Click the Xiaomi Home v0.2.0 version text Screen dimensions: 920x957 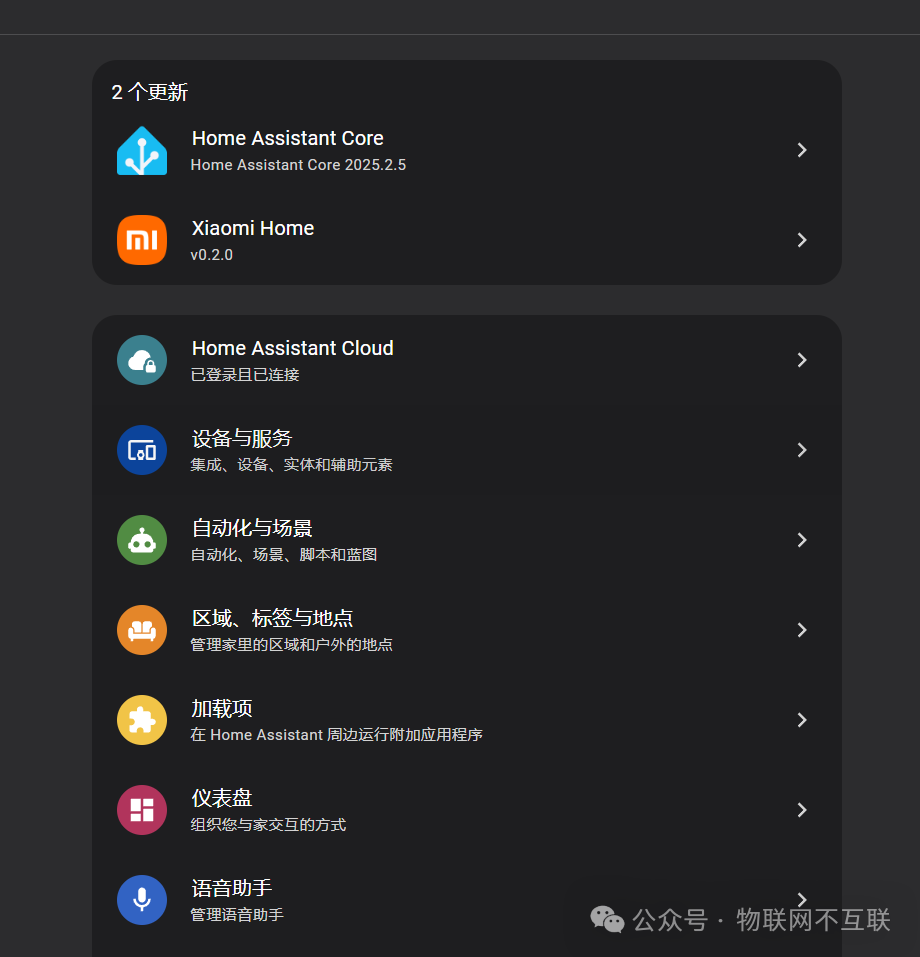(212, 255)
